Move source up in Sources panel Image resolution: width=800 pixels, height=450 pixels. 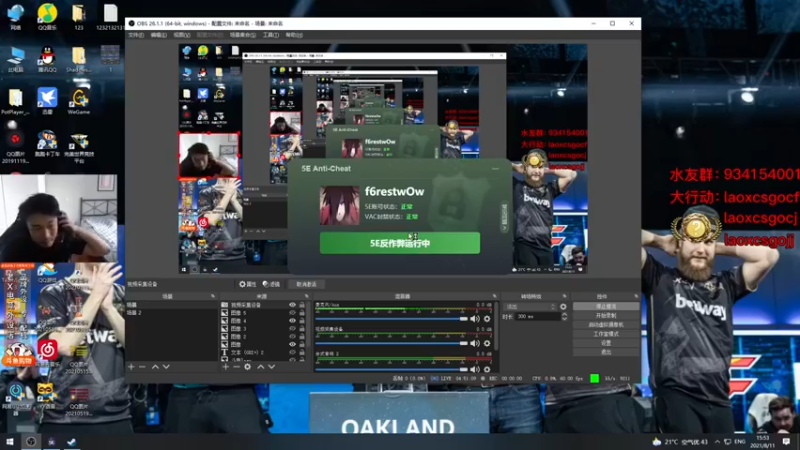click(x=261, y=367)
